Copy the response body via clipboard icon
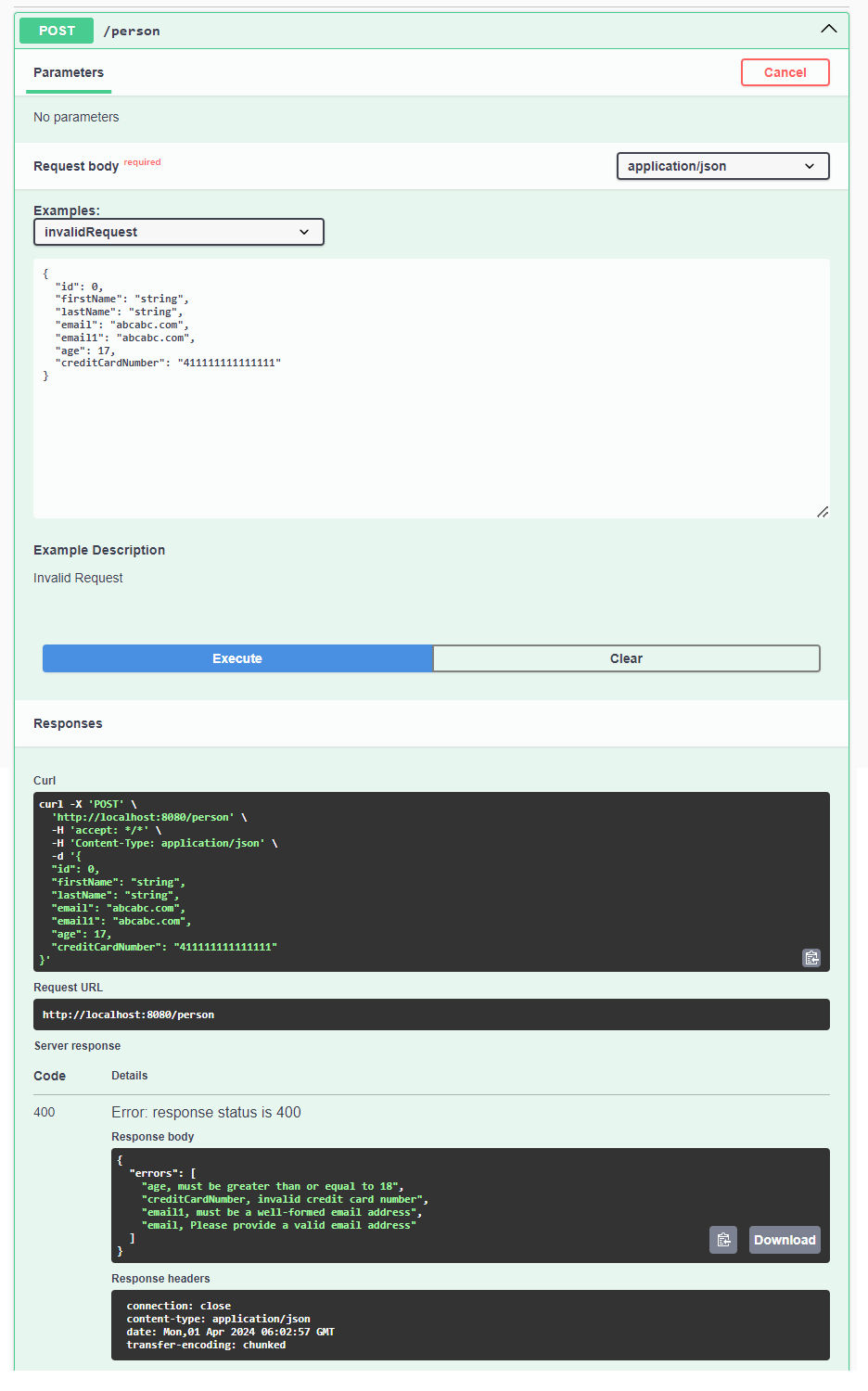This screenshot has height=1391, width=868. pos(723,1240)
